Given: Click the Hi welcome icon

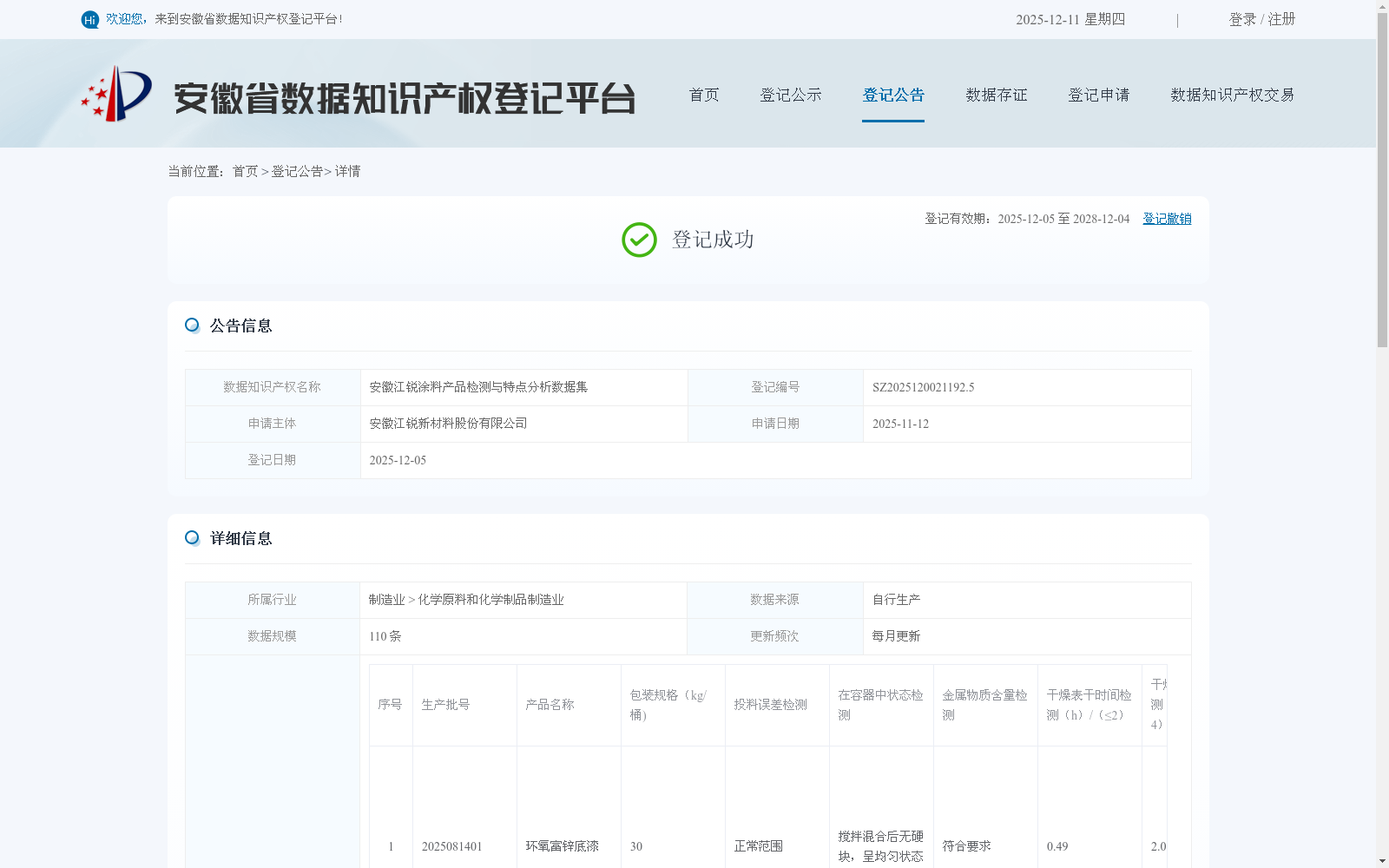Looking at the screenshot, I should point(90,19).
